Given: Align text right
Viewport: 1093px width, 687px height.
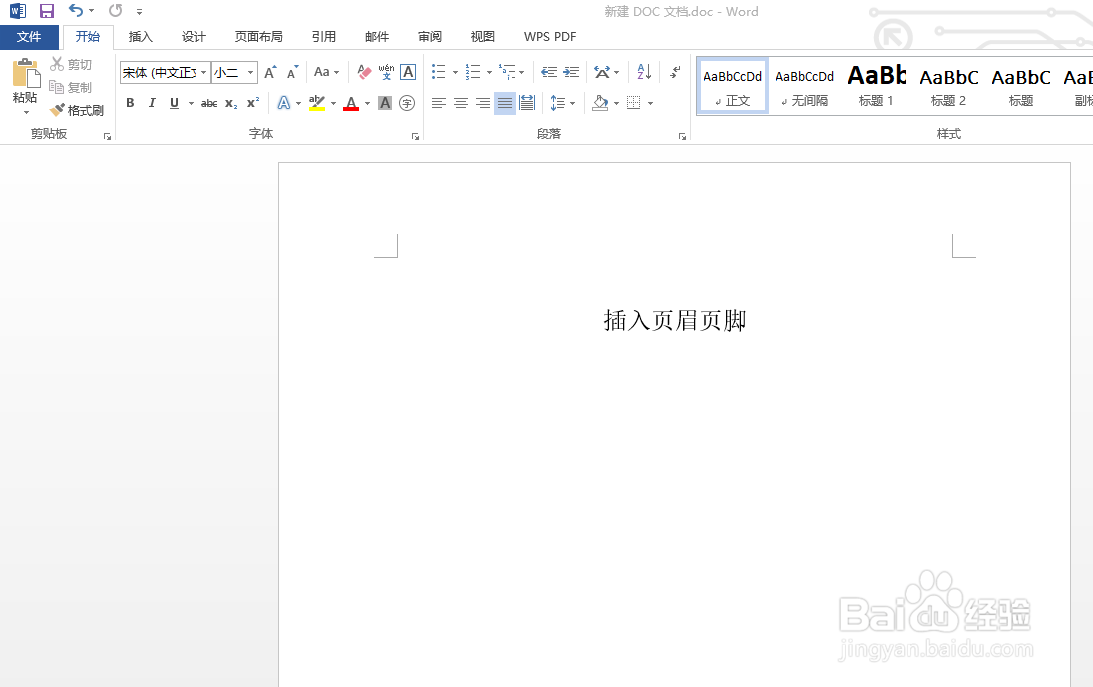Looking at the screenshot, I should [x=483, y=103].
